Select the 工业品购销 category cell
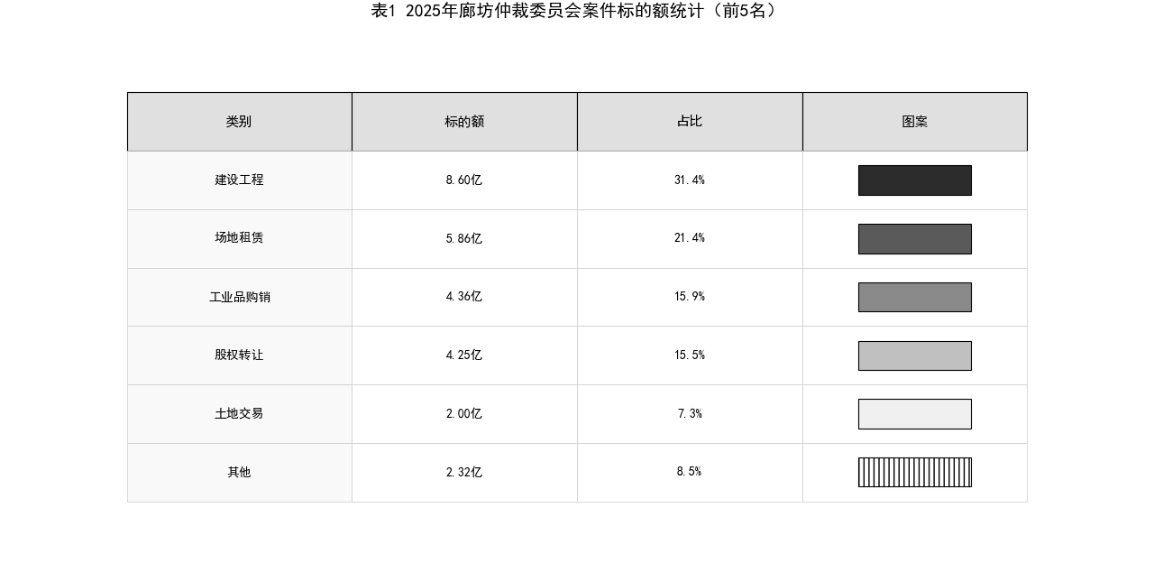 tap(239, 297)
